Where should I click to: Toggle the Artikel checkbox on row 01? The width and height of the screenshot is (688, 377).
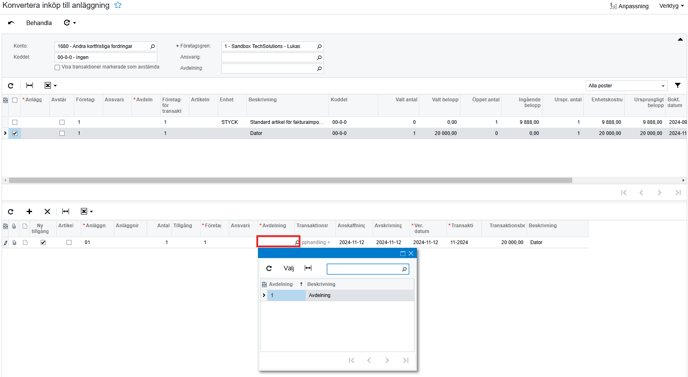[x=69, y=242]
